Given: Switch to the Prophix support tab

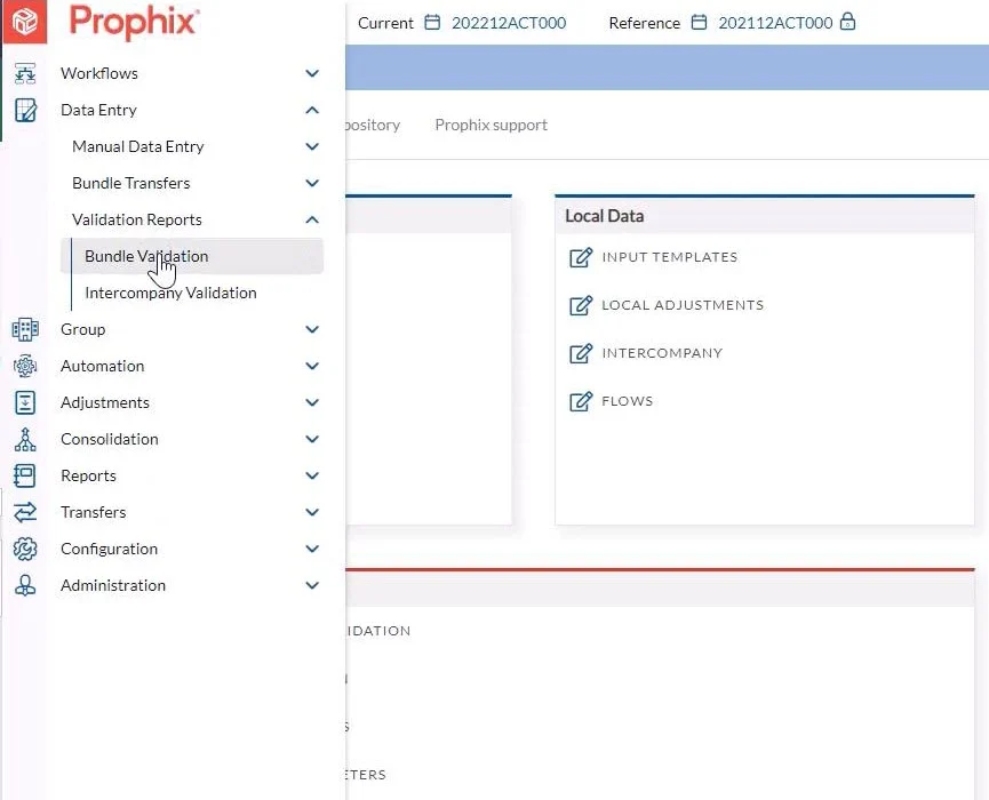Looking at the screenshot, I should 491,125.
